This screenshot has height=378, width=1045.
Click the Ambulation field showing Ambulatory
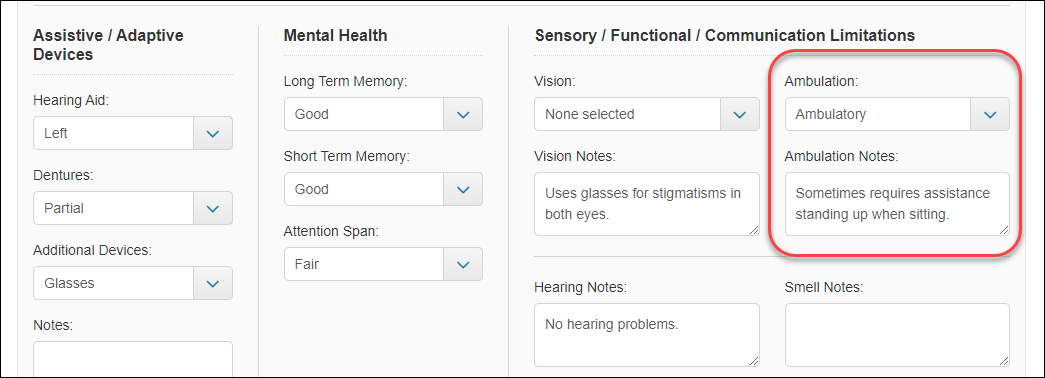pyautogui.click(x=878, y=114)
